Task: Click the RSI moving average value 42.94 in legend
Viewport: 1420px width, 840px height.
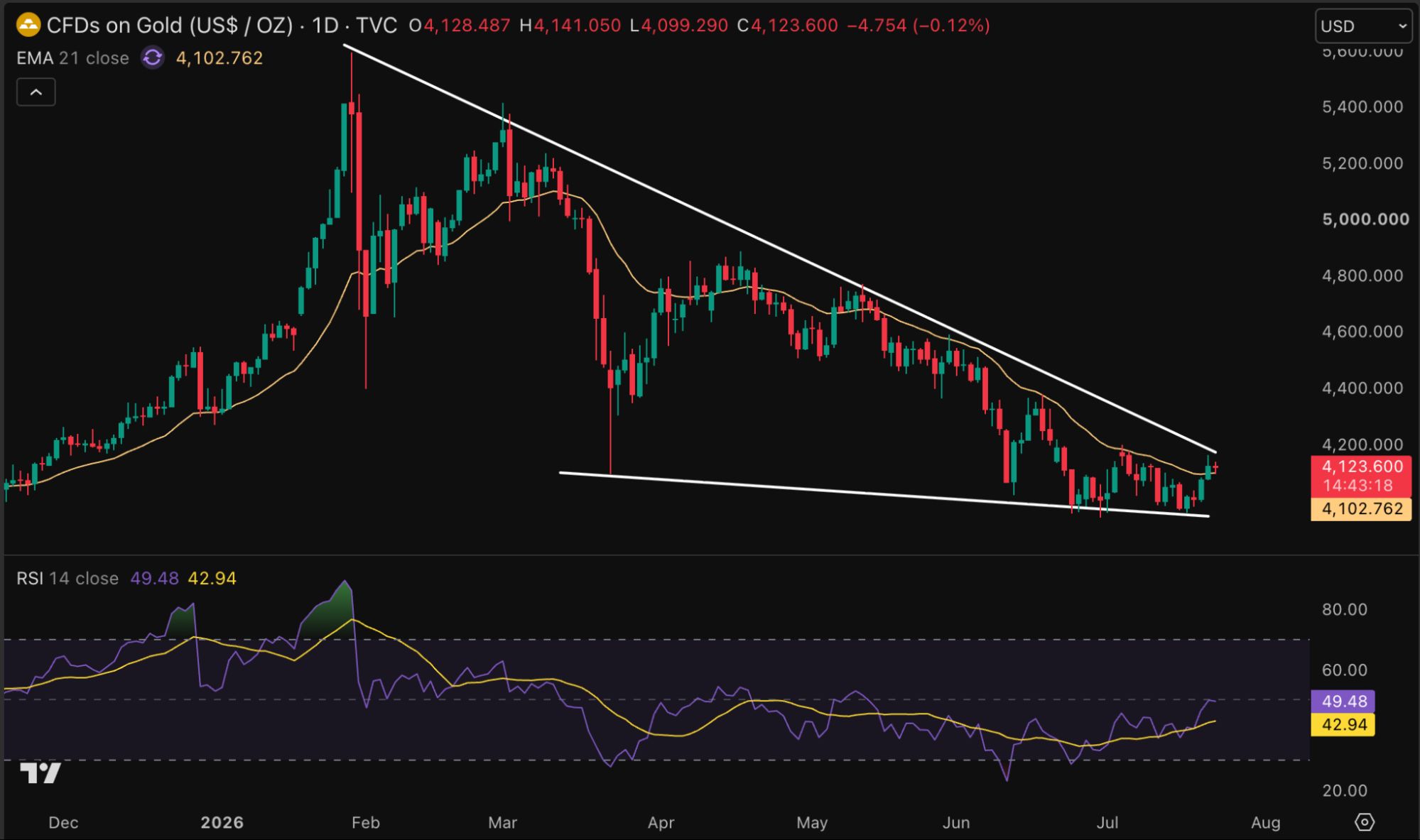Action: click(x=212, y=579)
